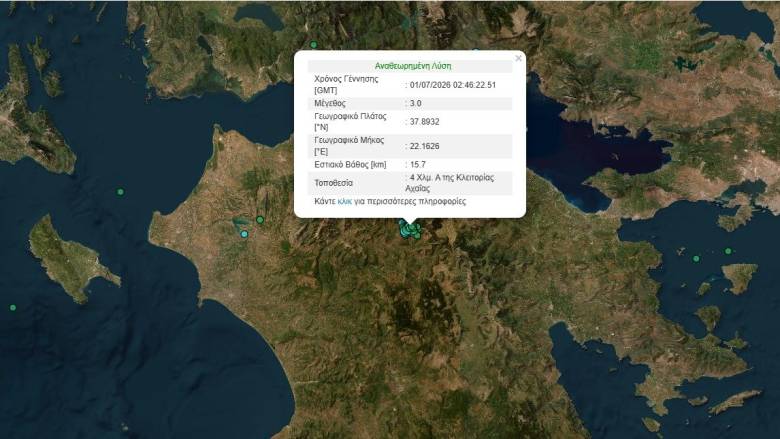Click the 'Χρόνος Γέννησης [GMT]' label
The height and width of the screenshot is (439, 780).
click(346, 85)
